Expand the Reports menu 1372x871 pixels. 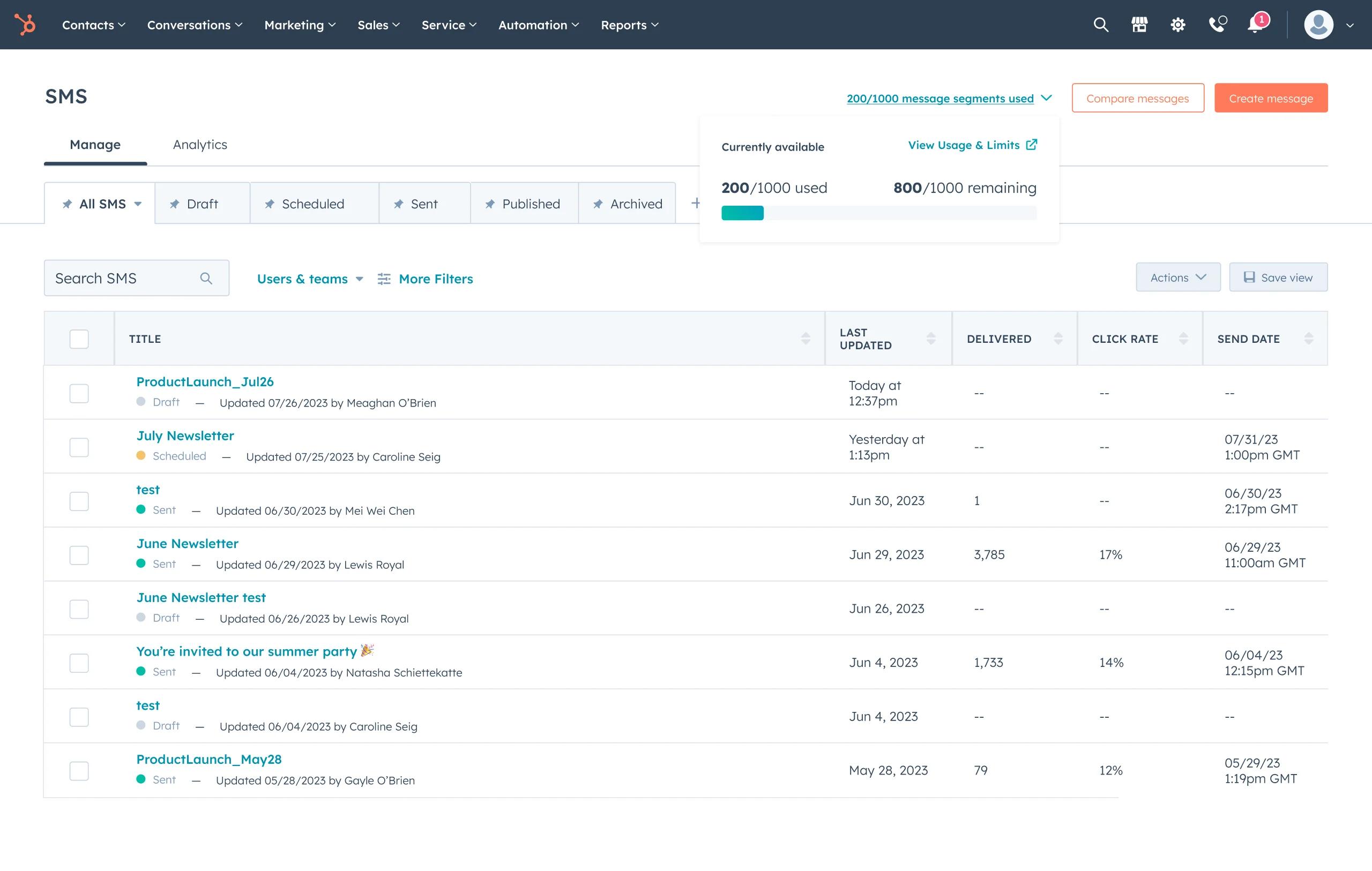[x=630, y=25]
